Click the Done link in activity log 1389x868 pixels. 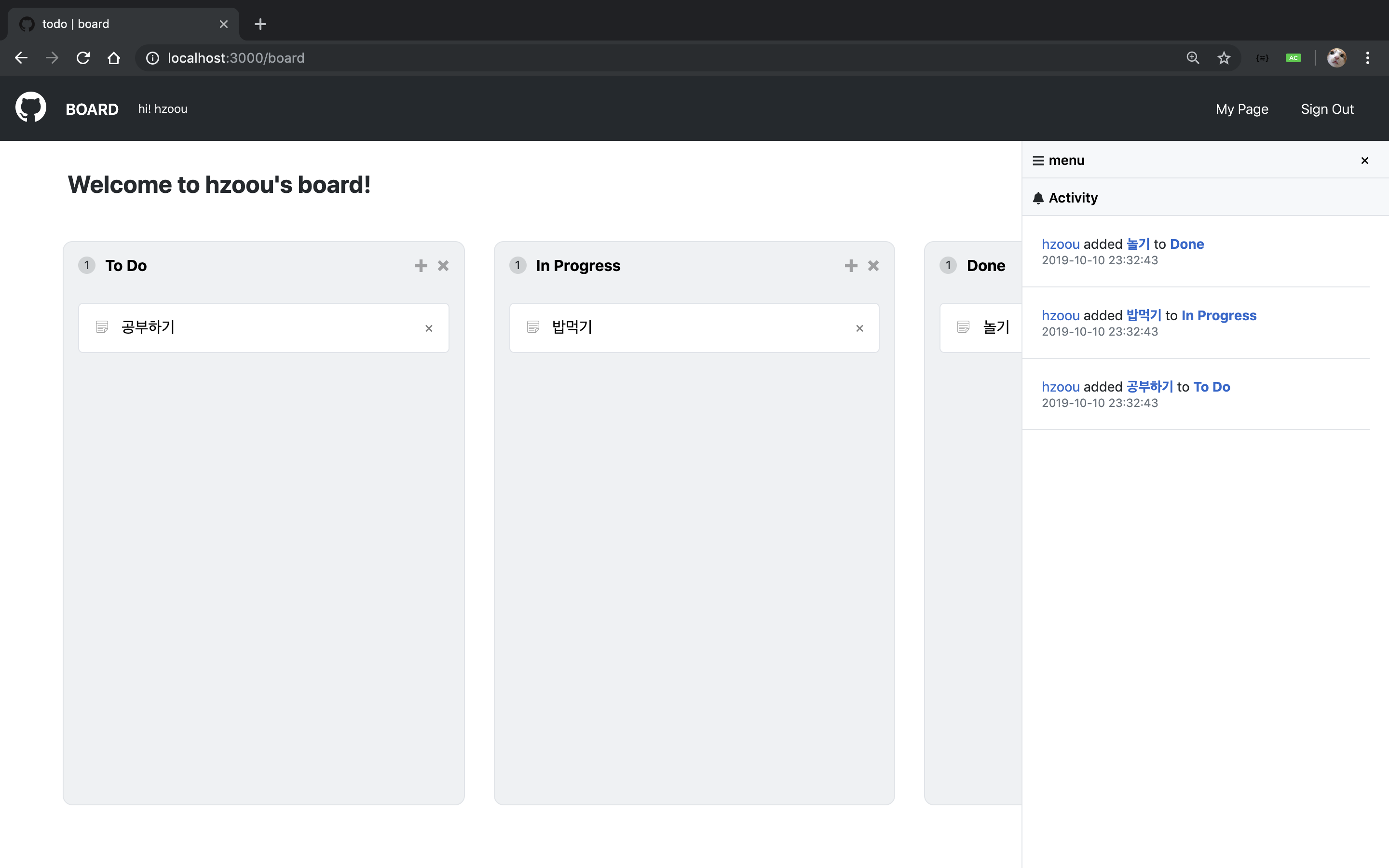tap(1186, 244)
